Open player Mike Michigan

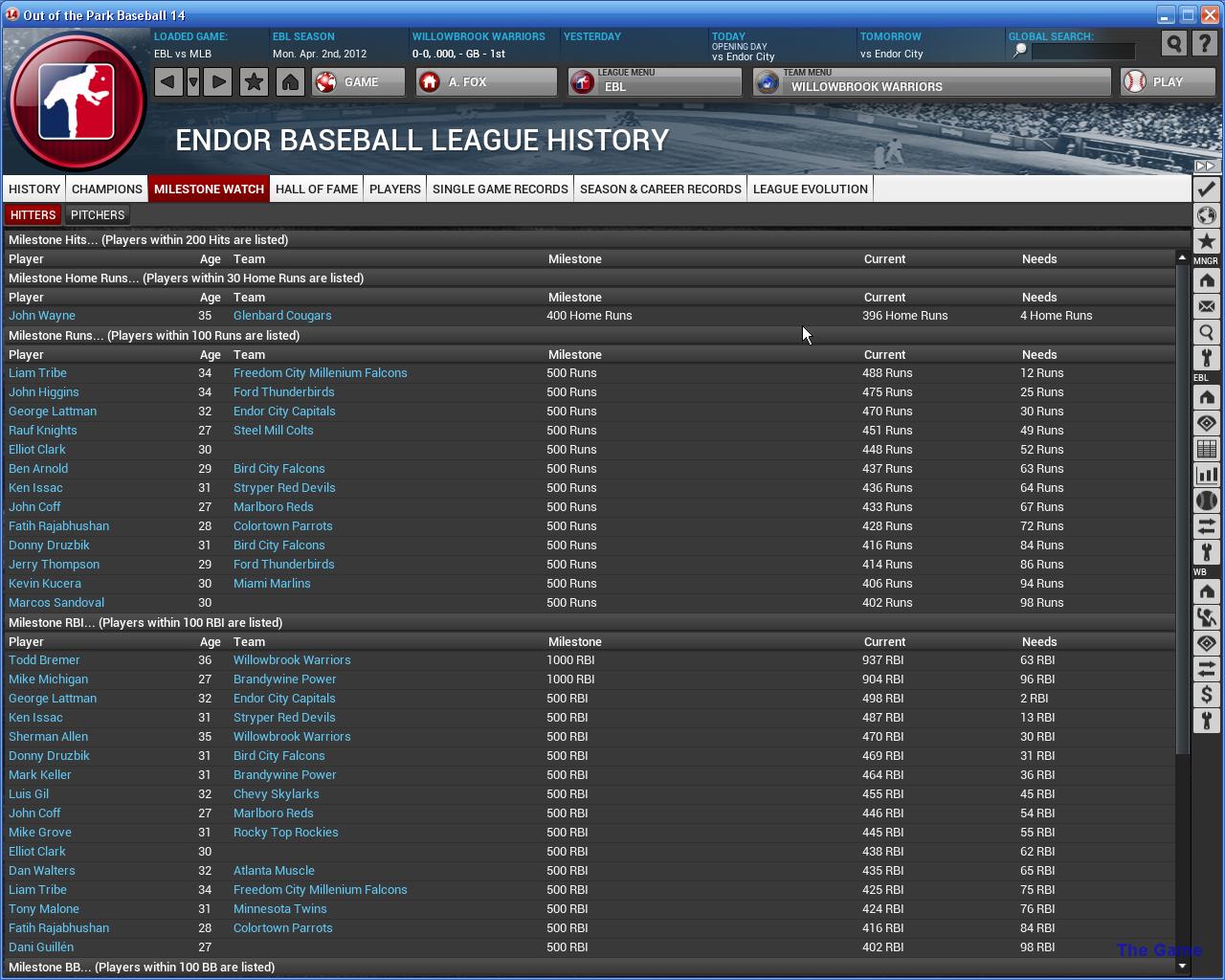[48, 679]
